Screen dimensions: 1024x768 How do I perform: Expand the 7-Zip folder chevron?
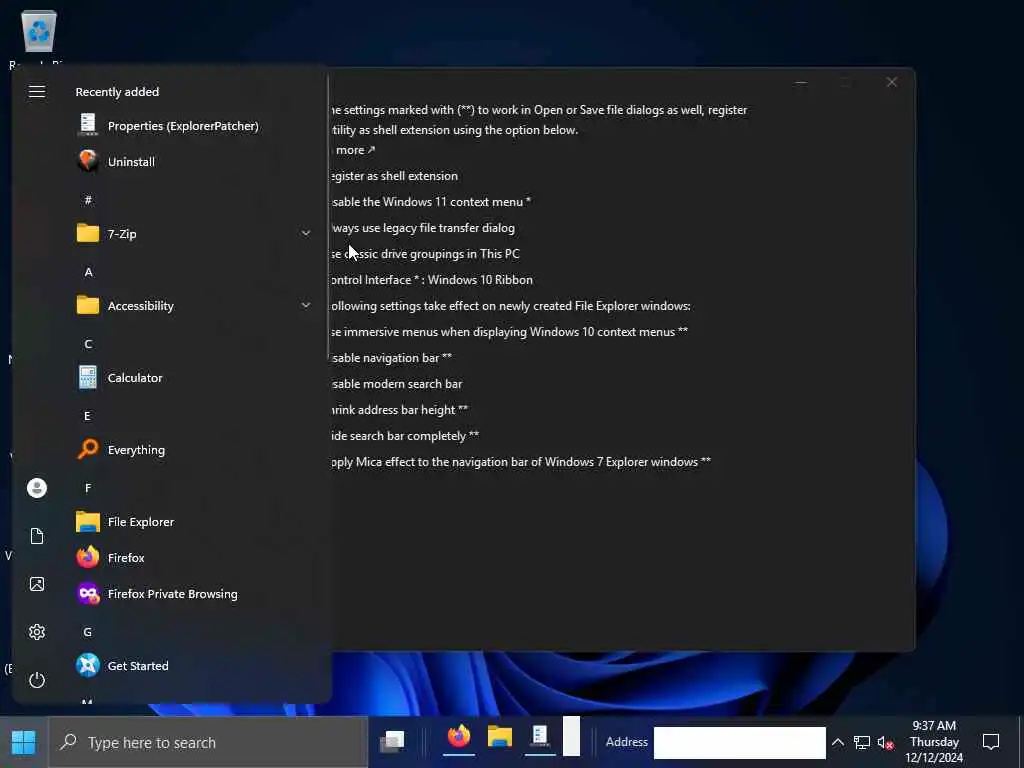tap(306, 233)
